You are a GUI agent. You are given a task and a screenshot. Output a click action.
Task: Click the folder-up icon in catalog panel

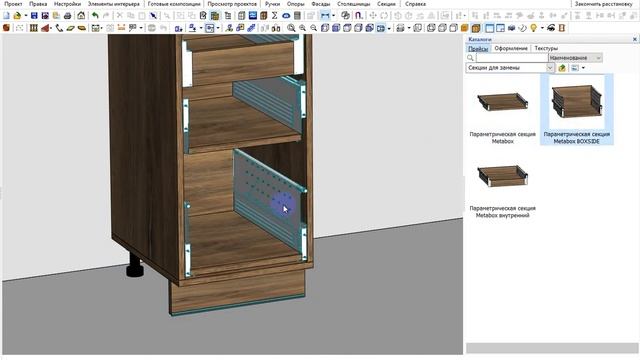(x=562, y=68)
